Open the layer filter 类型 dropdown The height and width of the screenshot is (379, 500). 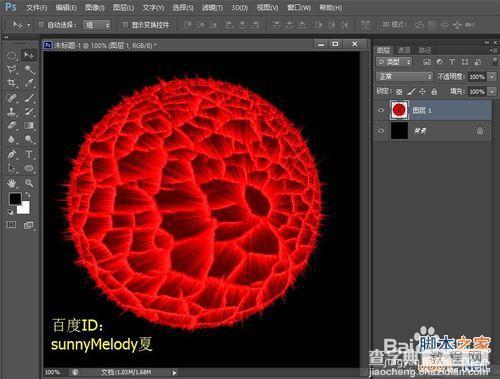point(394,62)
